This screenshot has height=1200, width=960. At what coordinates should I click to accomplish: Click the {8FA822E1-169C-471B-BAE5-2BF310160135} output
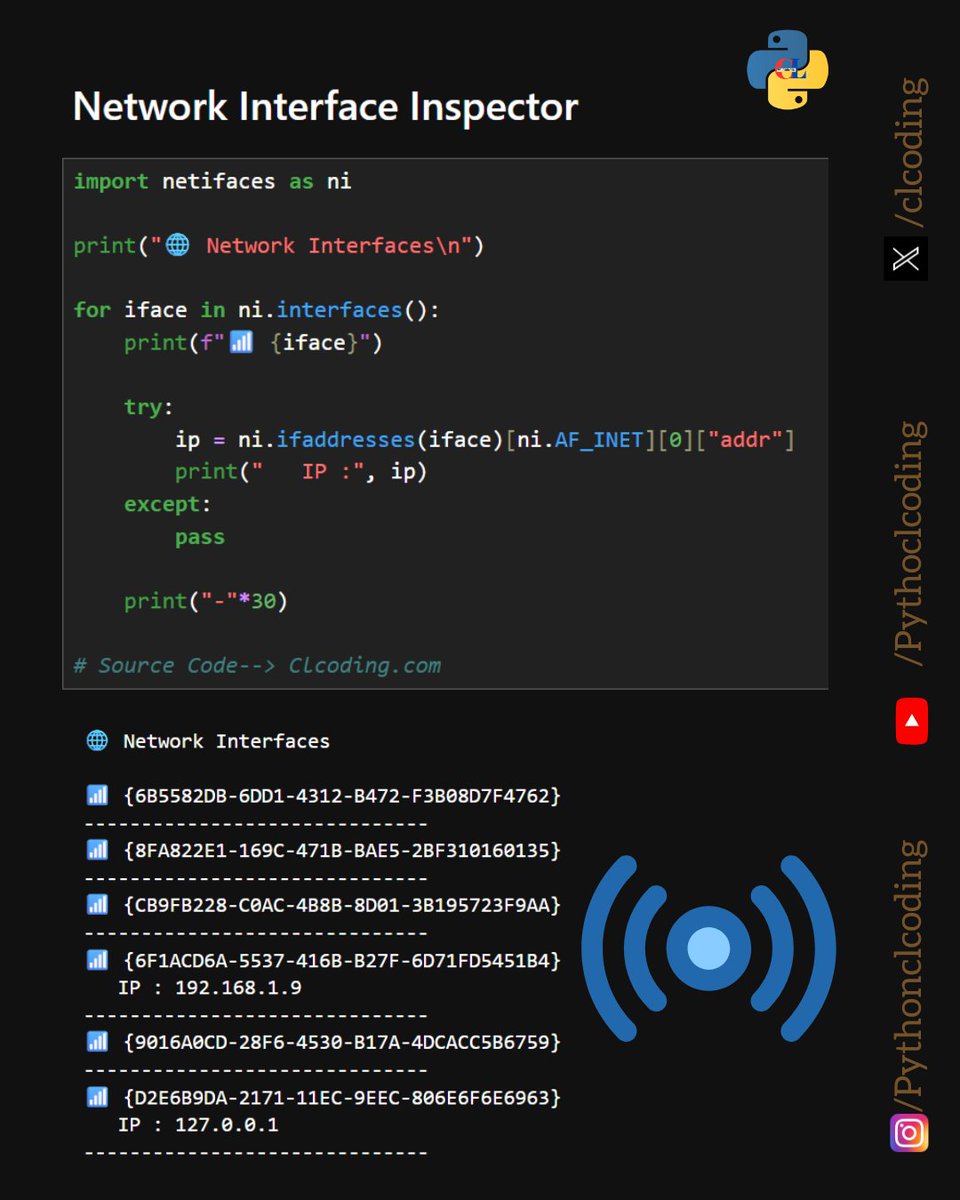coord(342,850)
